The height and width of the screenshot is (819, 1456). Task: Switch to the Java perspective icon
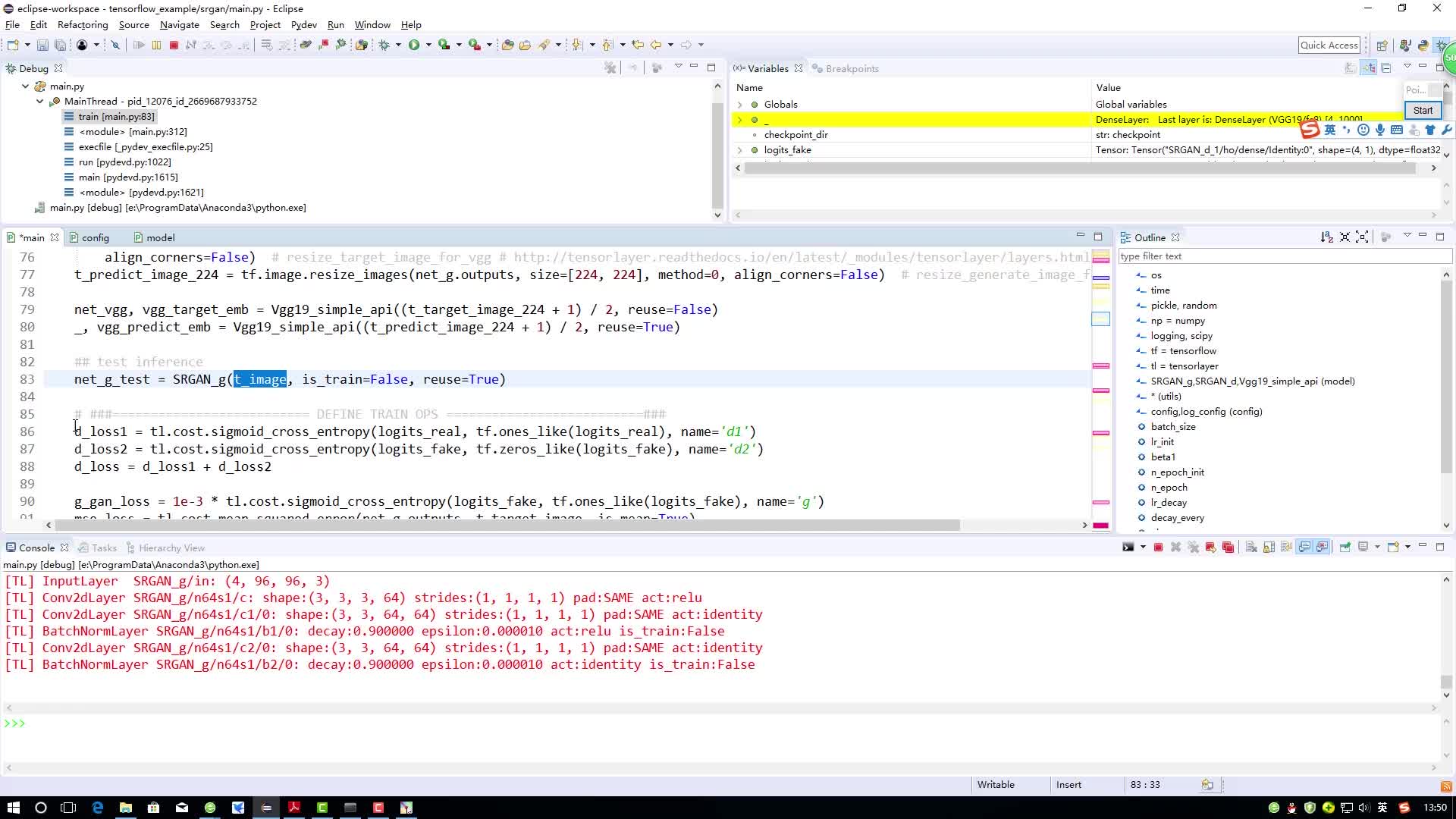point(1404,45)
